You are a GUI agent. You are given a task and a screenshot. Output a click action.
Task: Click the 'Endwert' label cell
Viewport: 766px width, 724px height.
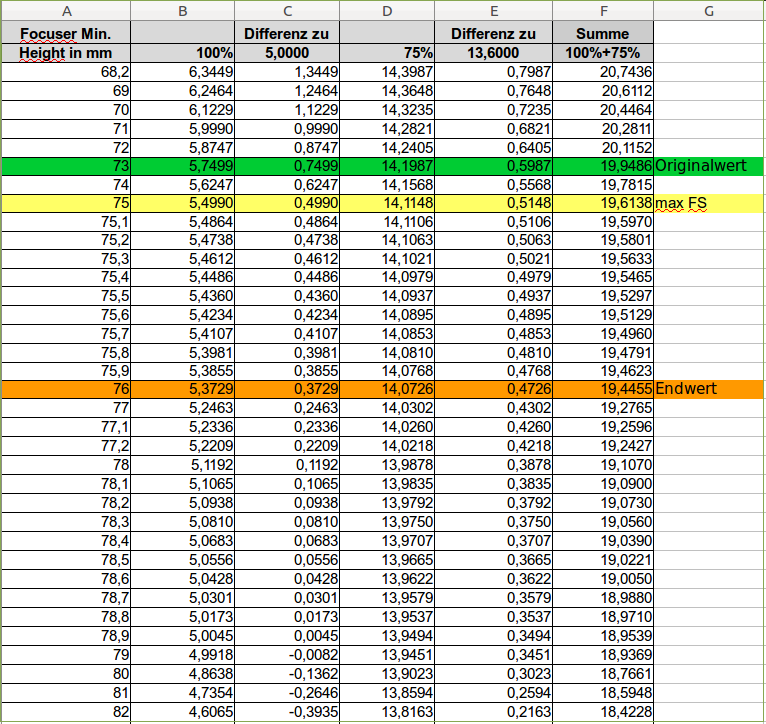pyautogui.click(x=709, y=389)
